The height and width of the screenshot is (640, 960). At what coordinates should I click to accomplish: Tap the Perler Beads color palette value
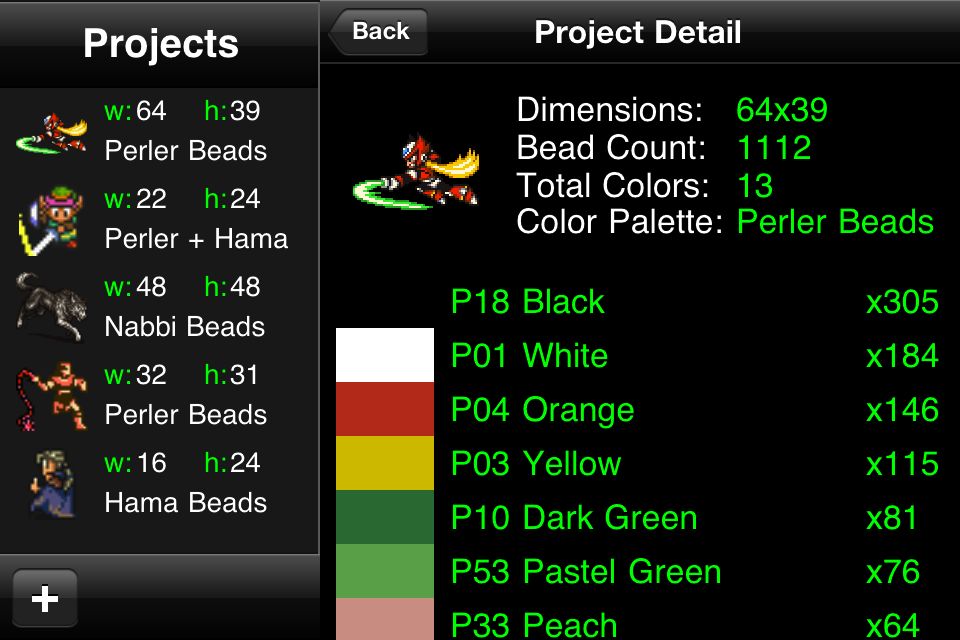835,222
